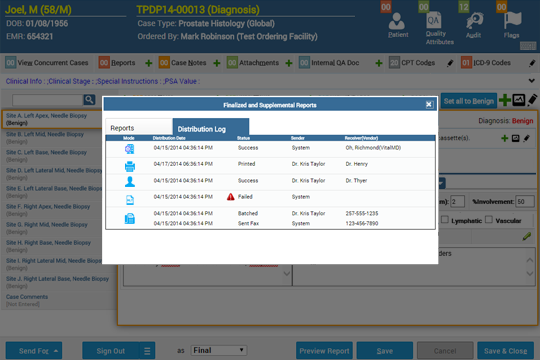Click person icon in Dr. Thyer row
This screenshot has height=360, width=540.
[130, 182]
